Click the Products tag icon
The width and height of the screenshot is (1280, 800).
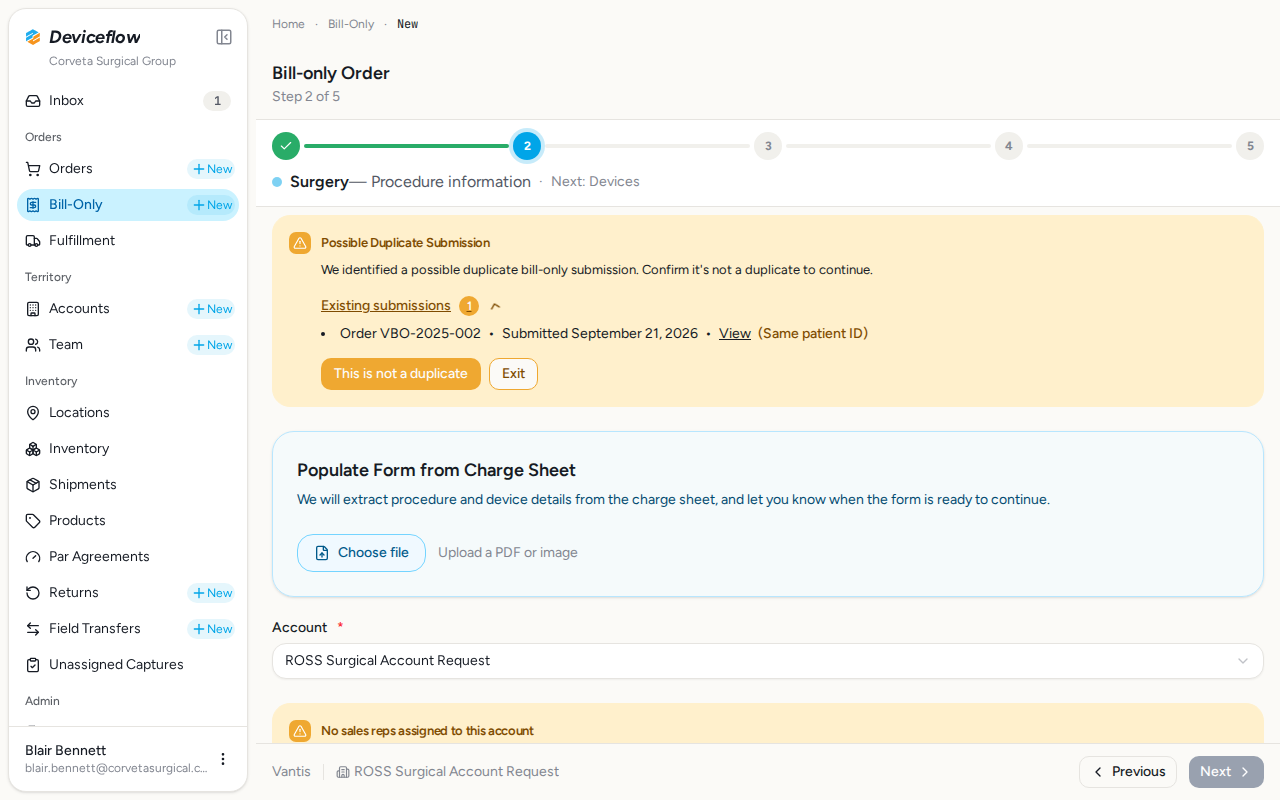(33, 521)
